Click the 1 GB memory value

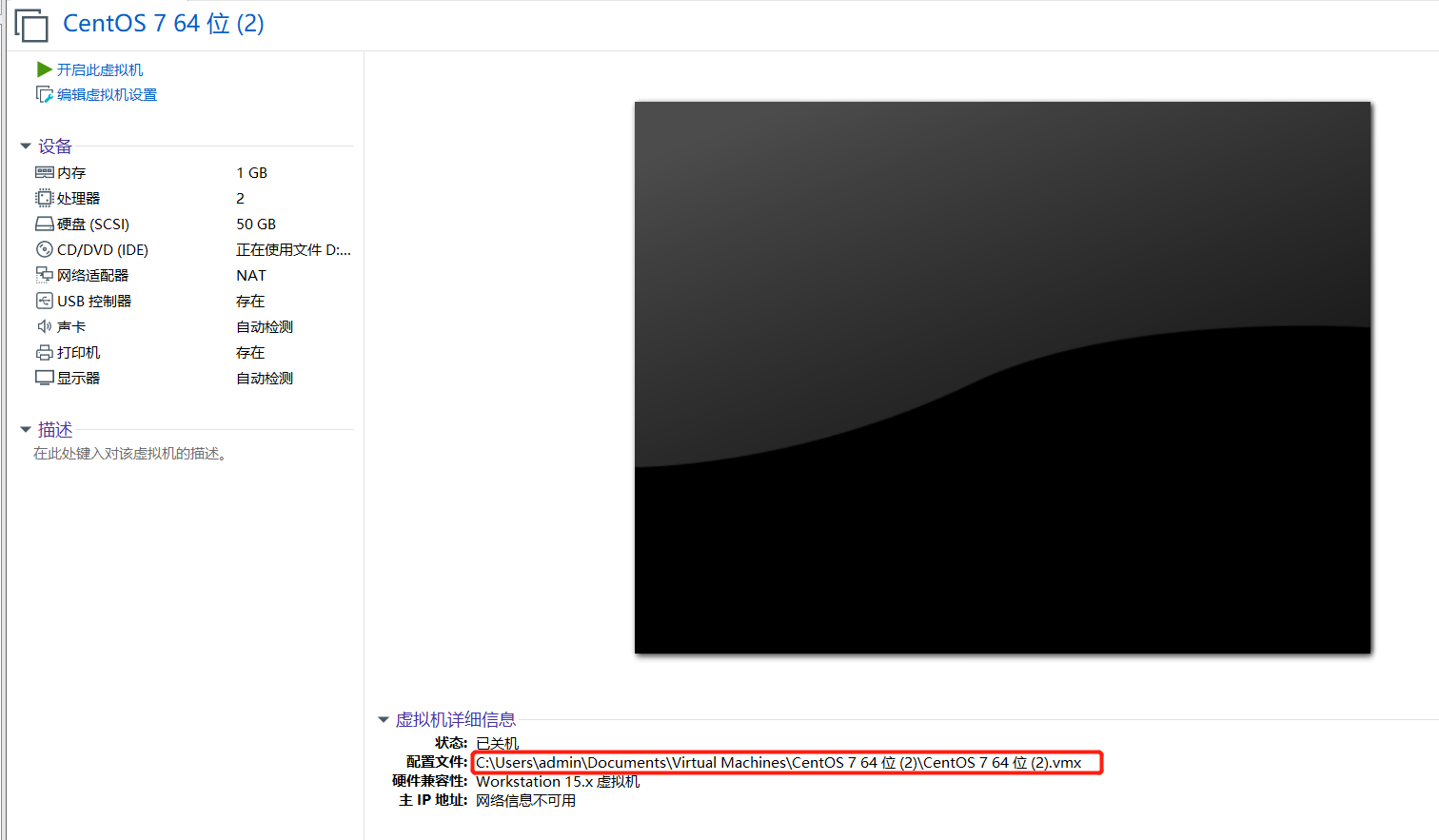(252, 172)
